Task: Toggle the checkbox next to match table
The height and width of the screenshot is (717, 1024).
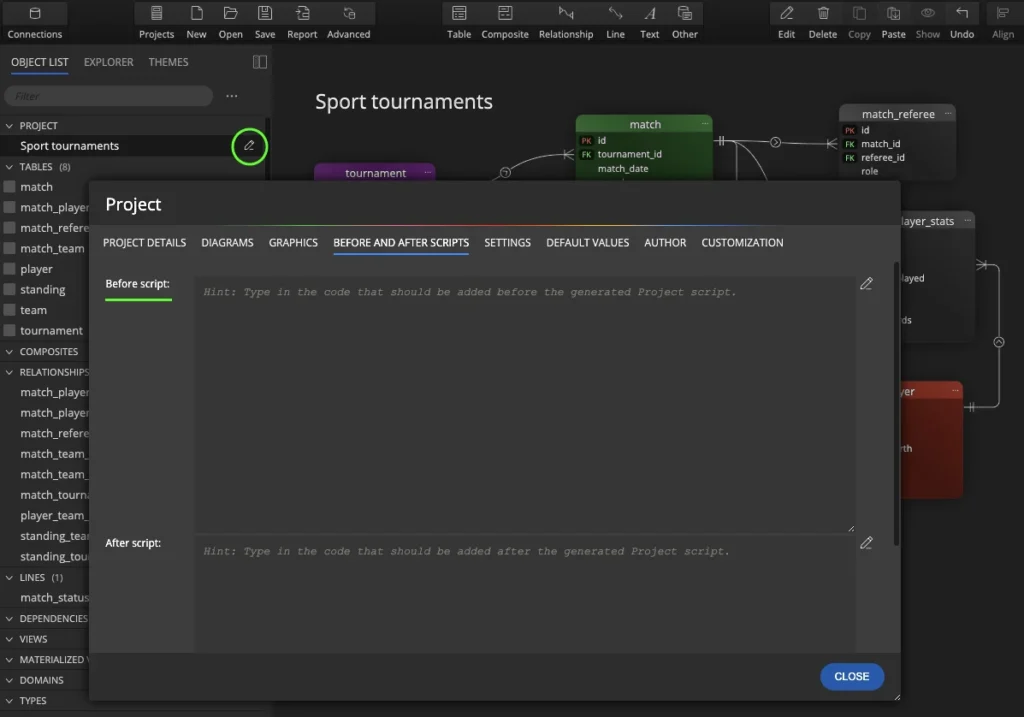Action: tap(10, 187)
